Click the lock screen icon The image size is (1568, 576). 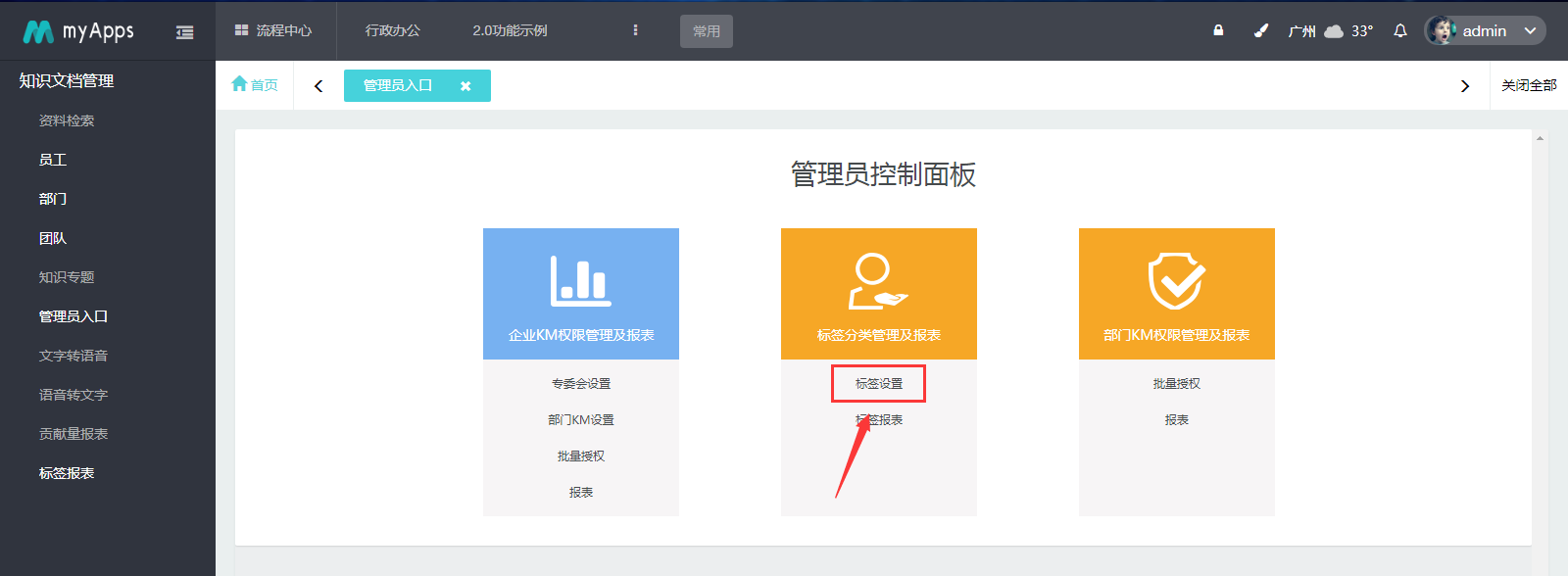pyautogui.click(x=1218, y=30)
